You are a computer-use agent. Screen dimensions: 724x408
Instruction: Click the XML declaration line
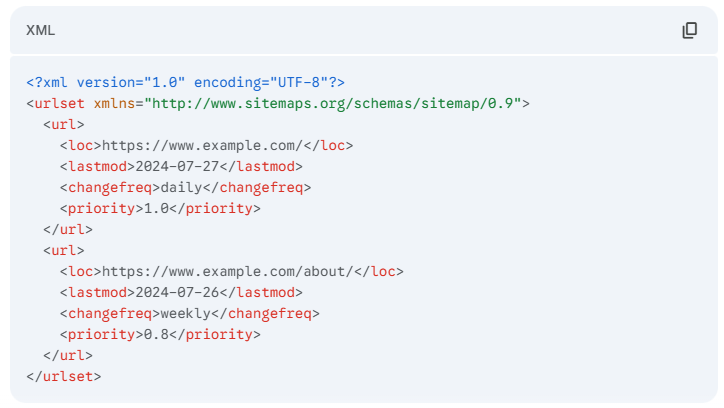click(x=185, y=82)
